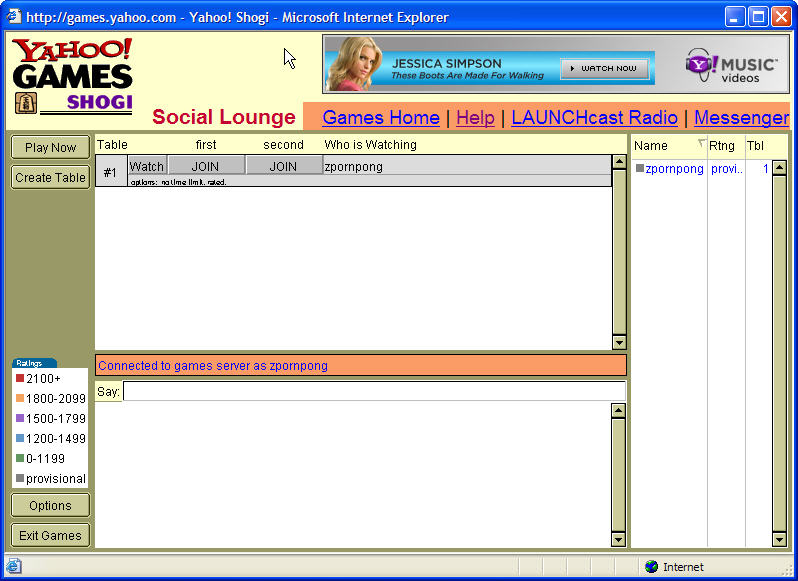
Task: Click the Watch Now ad button
Action: [605, 68]
